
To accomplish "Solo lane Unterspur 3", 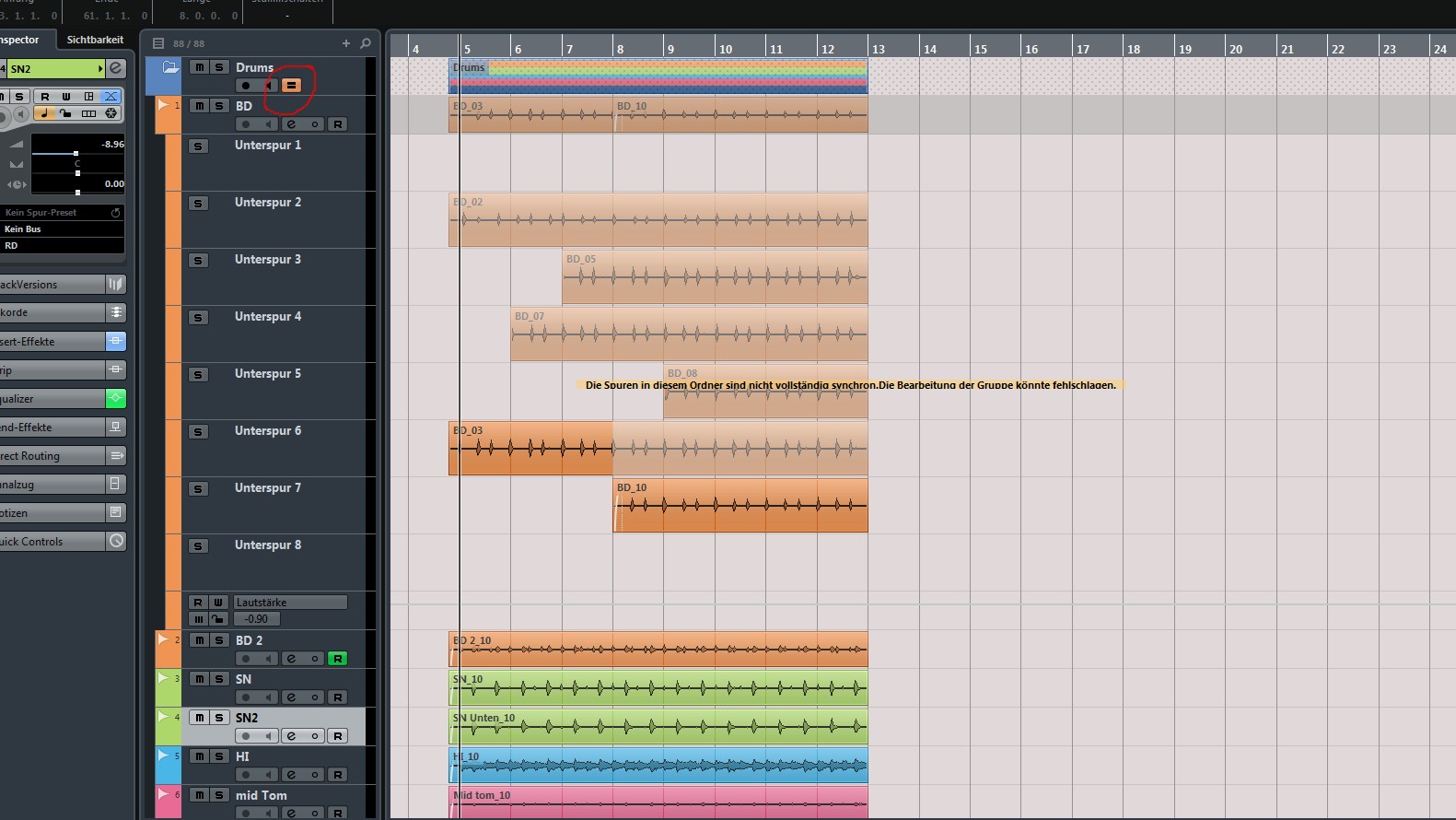I will click(198, 261).
